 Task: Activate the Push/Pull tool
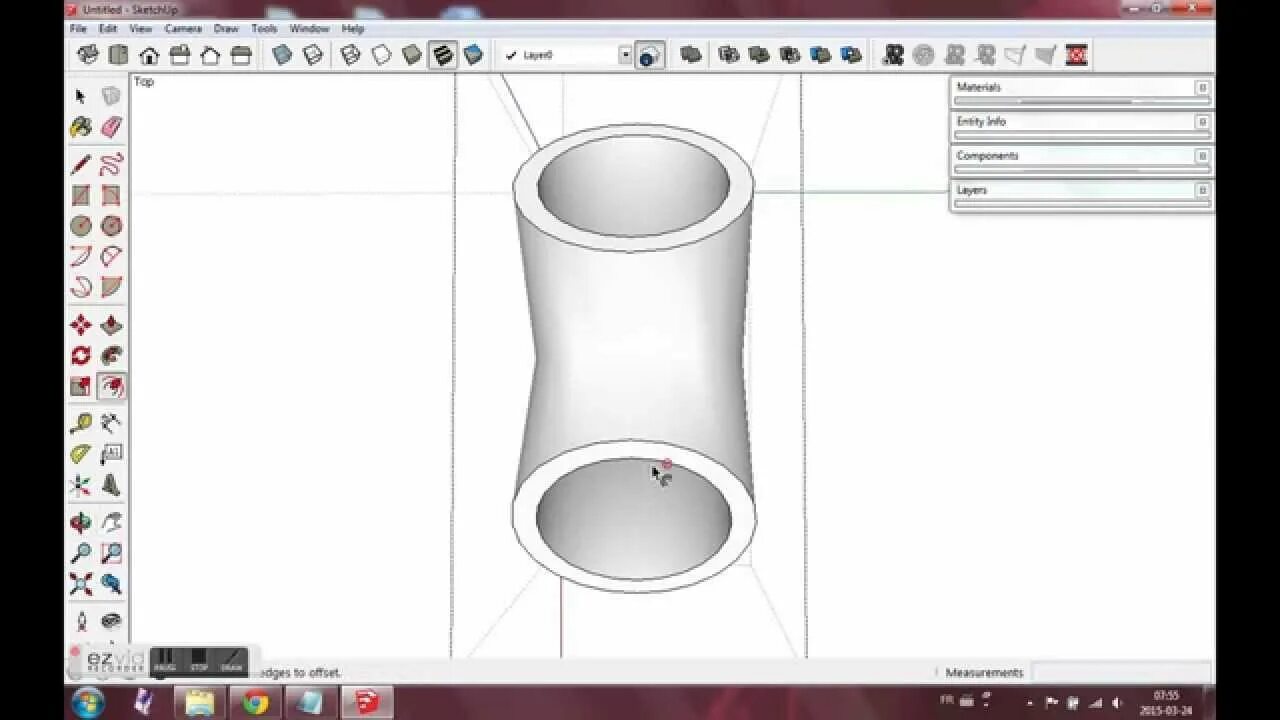pyautogui.click(x=111, y=325)
